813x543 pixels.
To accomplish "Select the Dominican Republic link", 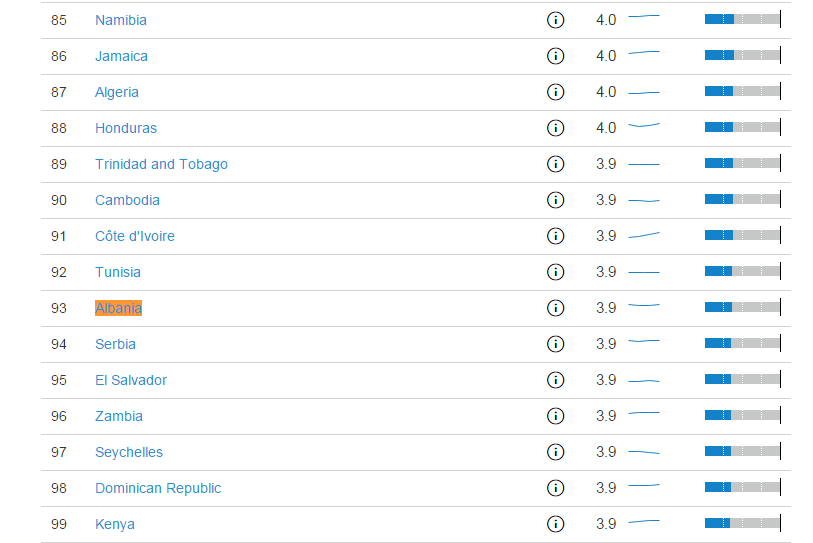I will (158, 489).
